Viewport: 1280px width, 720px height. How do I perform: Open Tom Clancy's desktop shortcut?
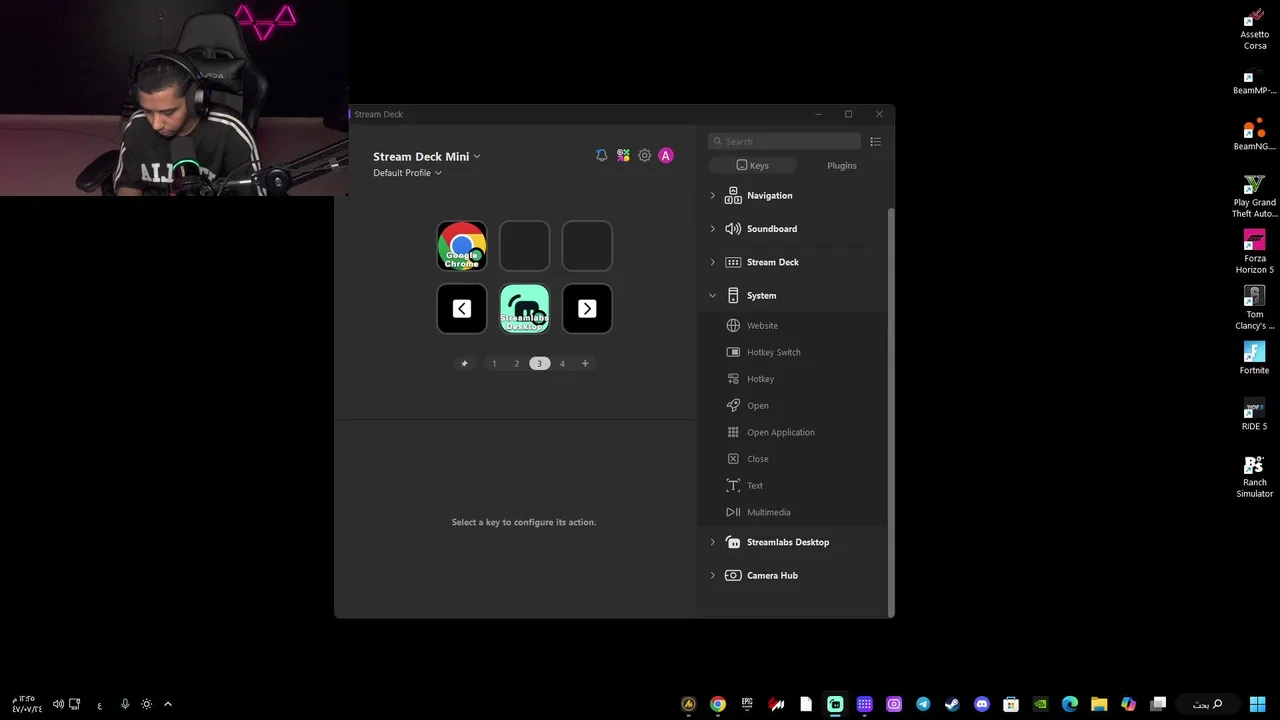click(1254, 309)
